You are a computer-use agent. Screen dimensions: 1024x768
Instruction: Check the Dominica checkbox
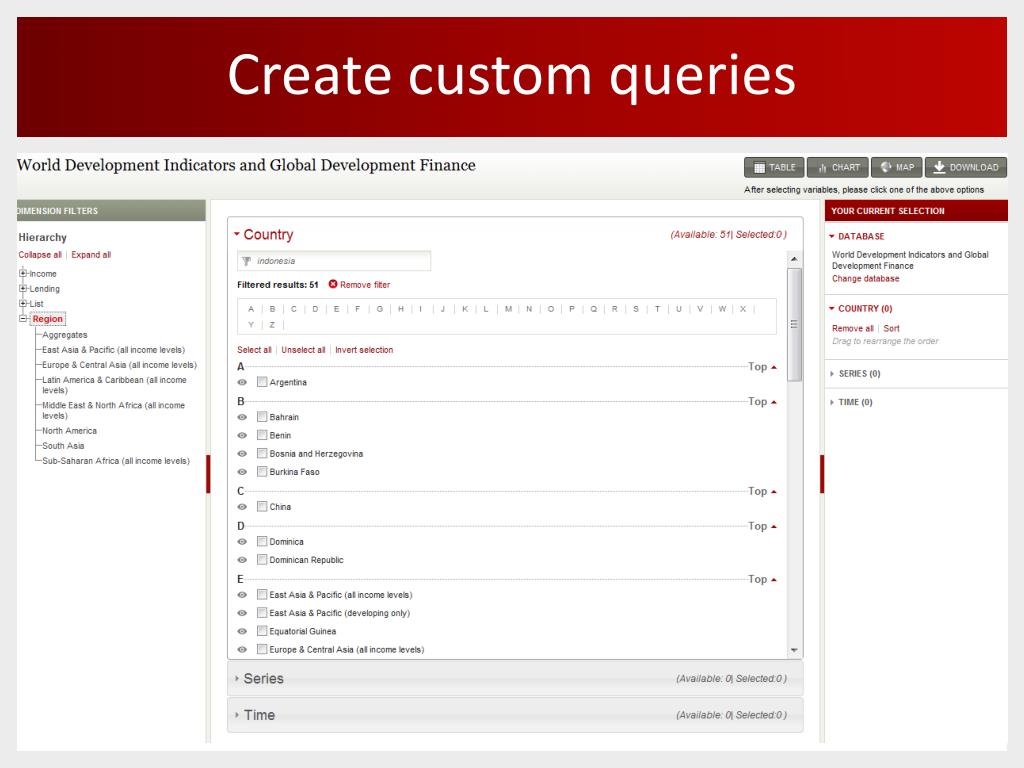[262, 541]
